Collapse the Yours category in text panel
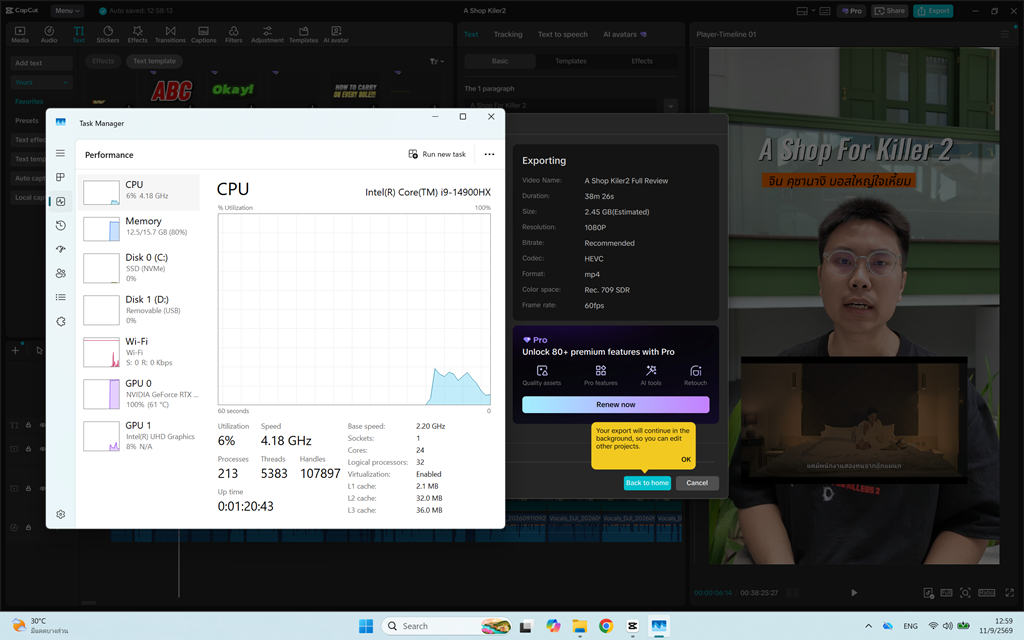This screenshot has width=1024, height=640. (40, 82)
